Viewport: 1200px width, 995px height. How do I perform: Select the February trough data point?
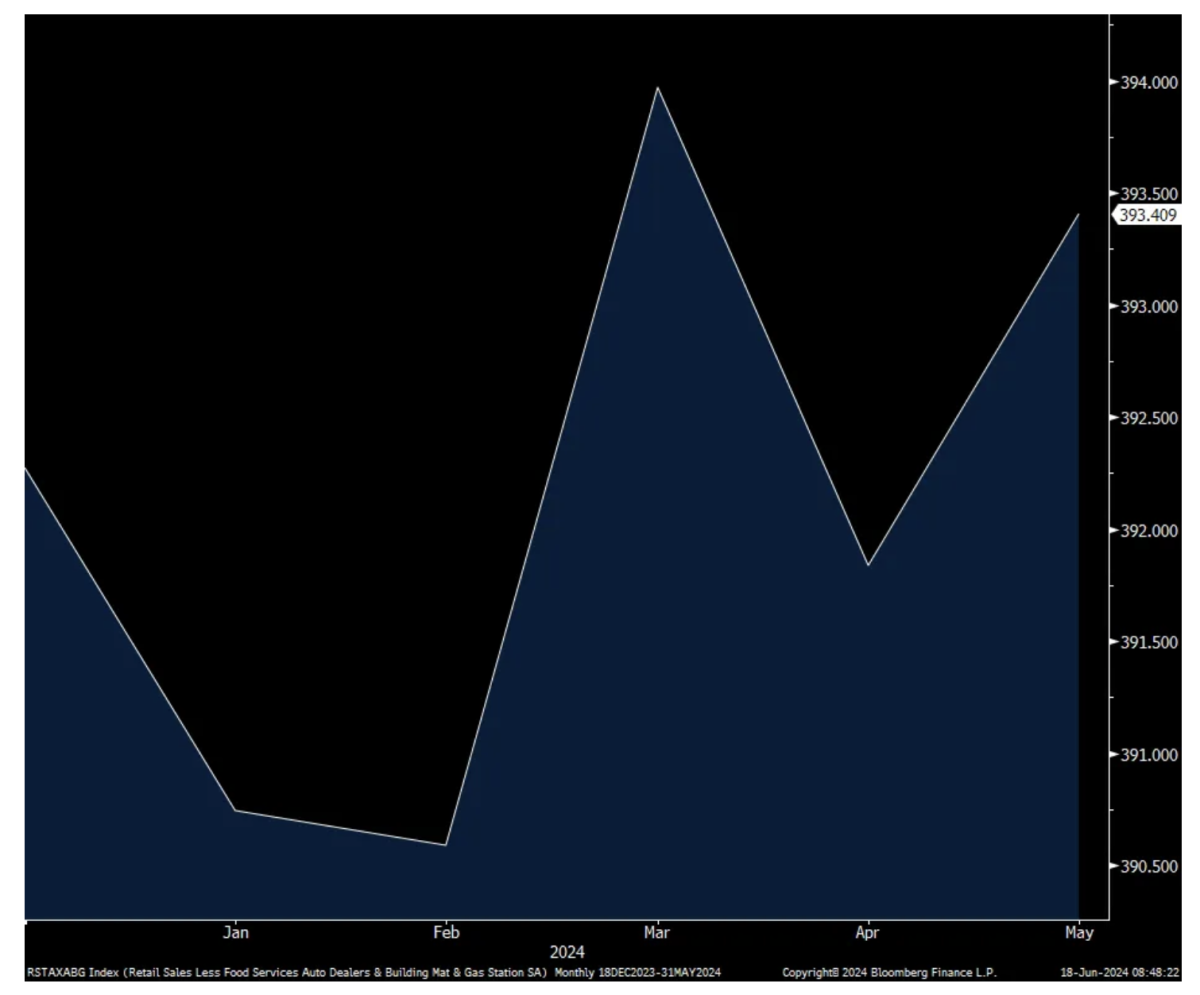(446, 845)
